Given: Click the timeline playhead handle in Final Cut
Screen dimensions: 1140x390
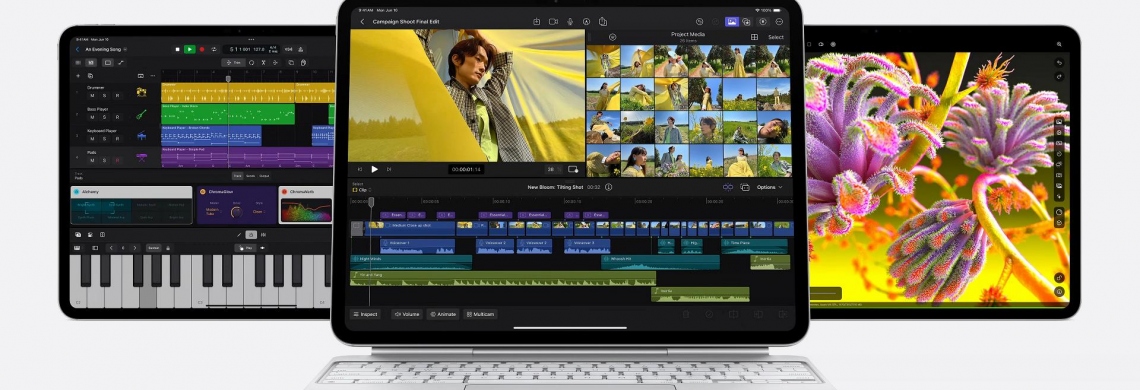Looking at the screenshot, I should [x=371, y=202].
